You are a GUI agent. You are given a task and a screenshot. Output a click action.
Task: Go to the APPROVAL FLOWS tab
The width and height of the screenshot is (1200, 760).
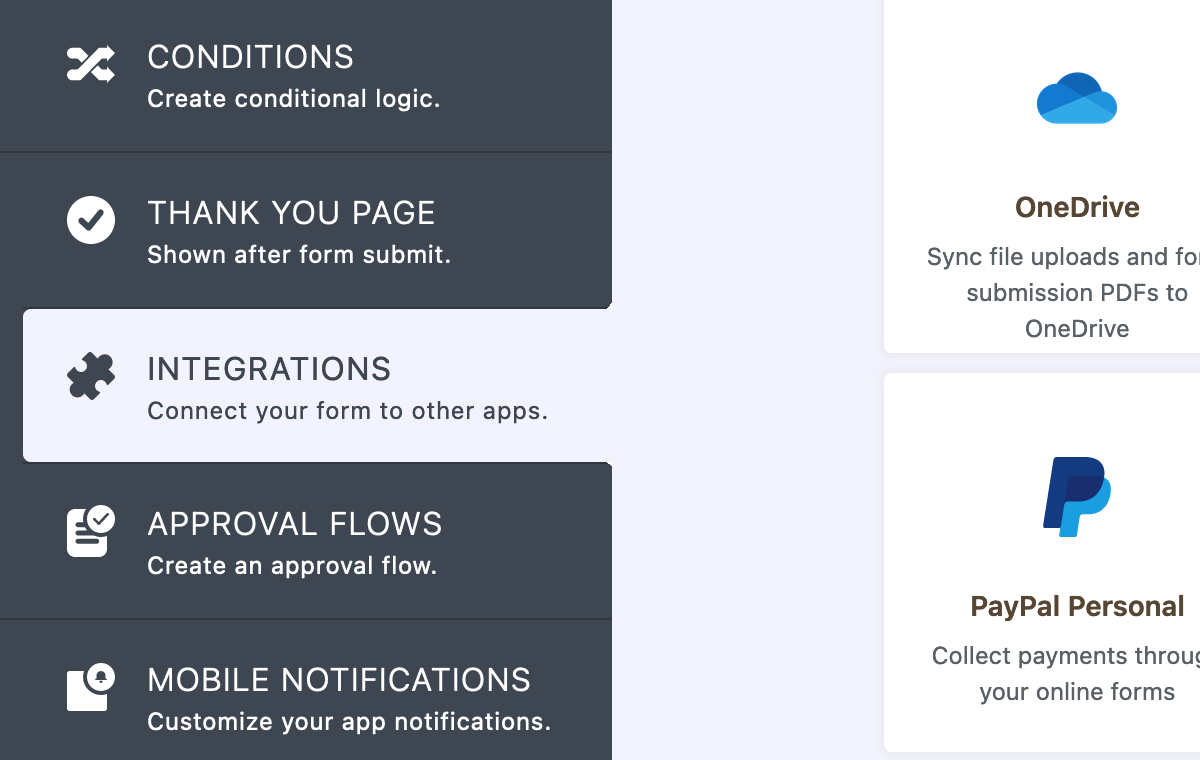[294, 524]
